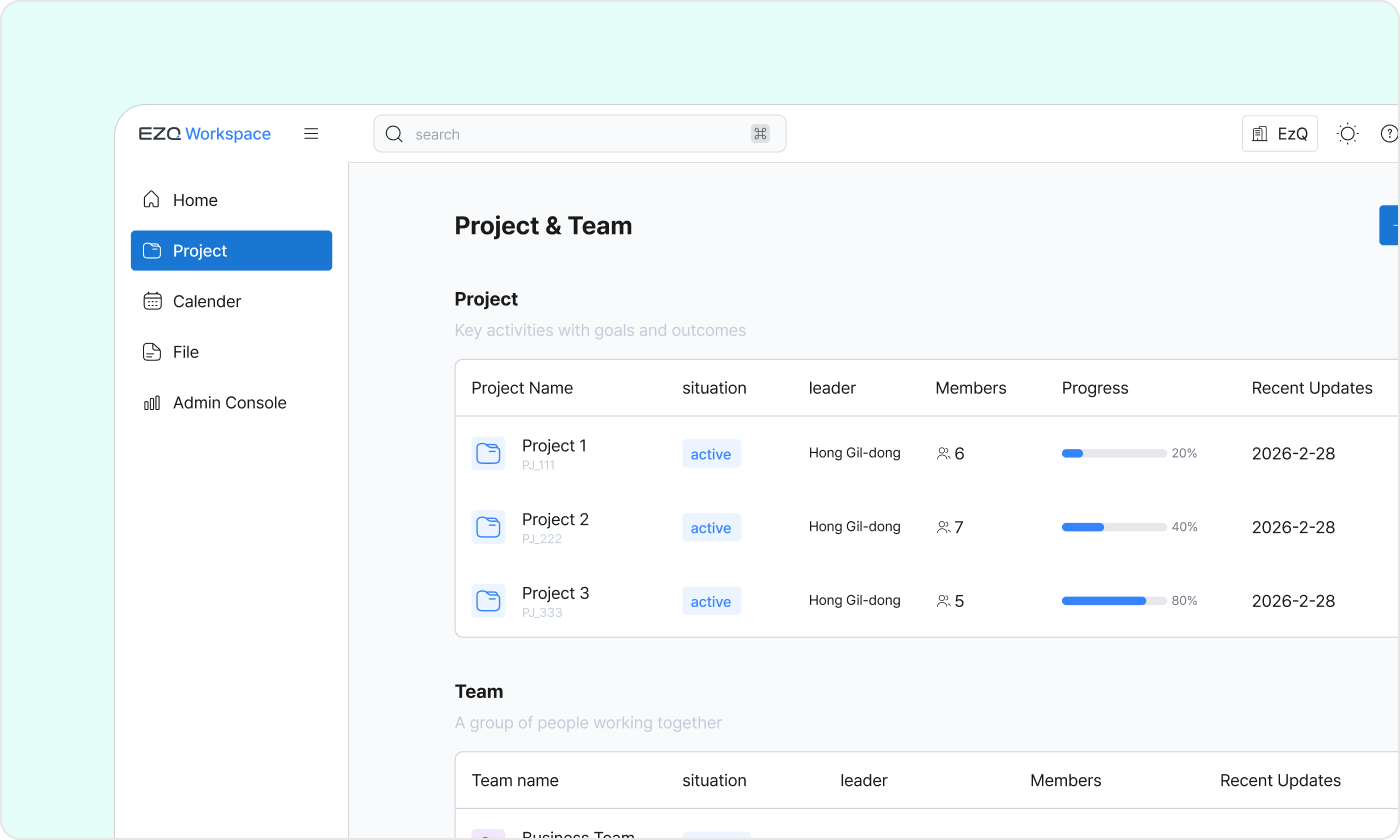Viewport: 1400px width, 840px height.
Task: Click the Team name column header
Action: pyautogui.click(x=515, y=780)
